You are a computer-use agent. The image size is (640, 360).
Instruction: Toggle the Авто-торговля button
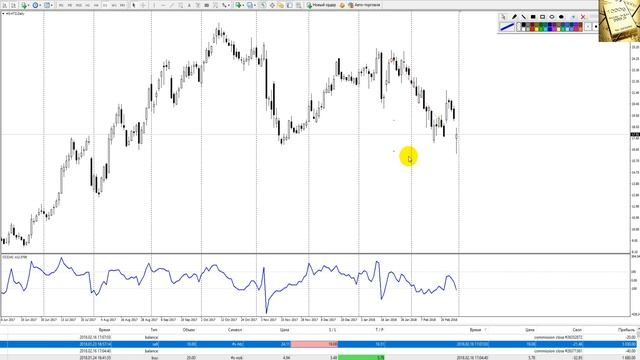point(364,5)
